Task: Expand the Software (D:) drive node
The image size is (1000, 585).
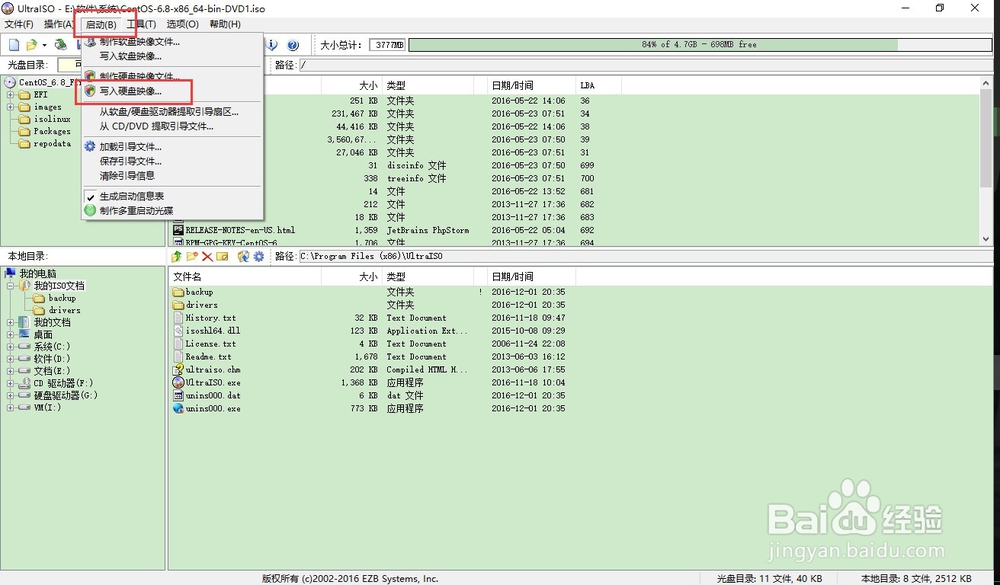Action: [10, 359]
